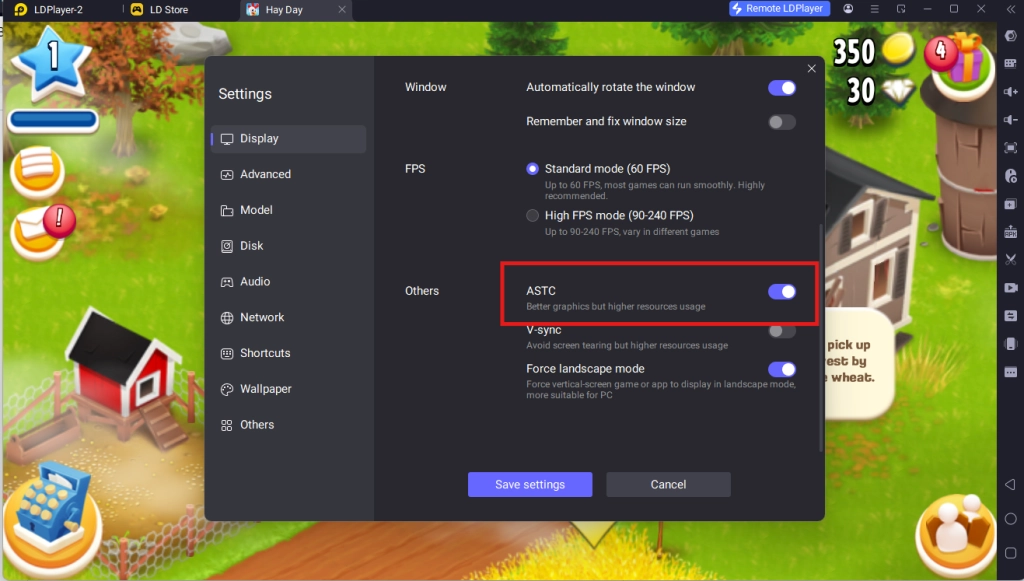Screen dimensions: 1024x581
Task: Click the install APK icon
Action: click(1011, 232)
